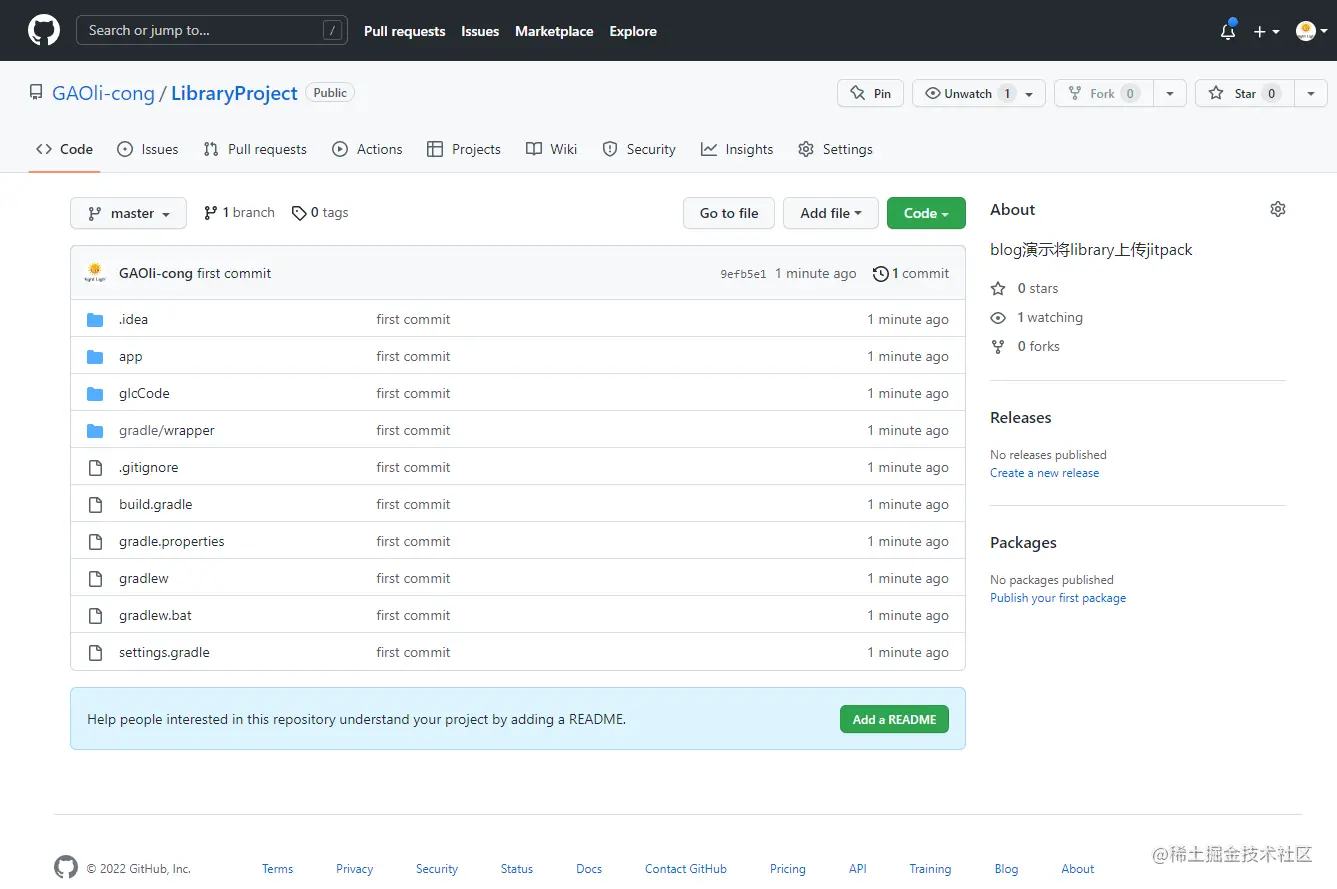This screenshot has width=1337, height=889.
Task: Click the footer GitHub logo
Action: click(66, 868)
